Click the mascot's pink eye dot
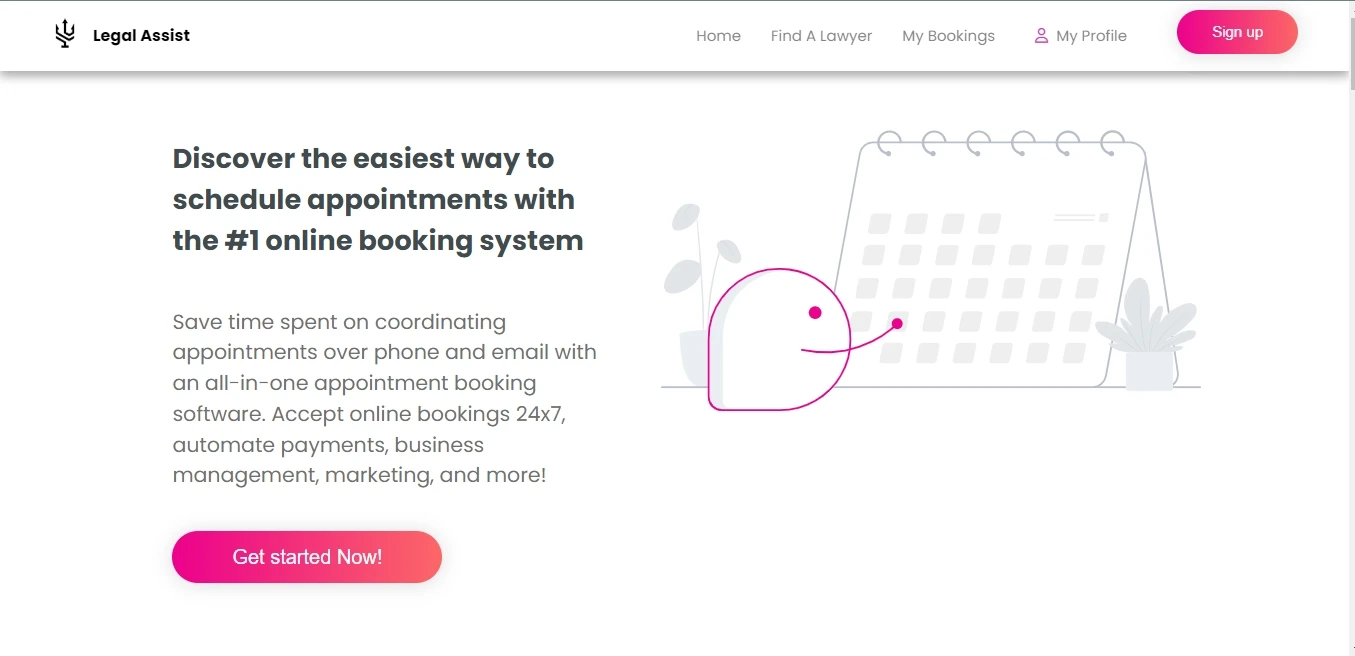The height and width of the screenshot is (656, 1355). (815, 313)
